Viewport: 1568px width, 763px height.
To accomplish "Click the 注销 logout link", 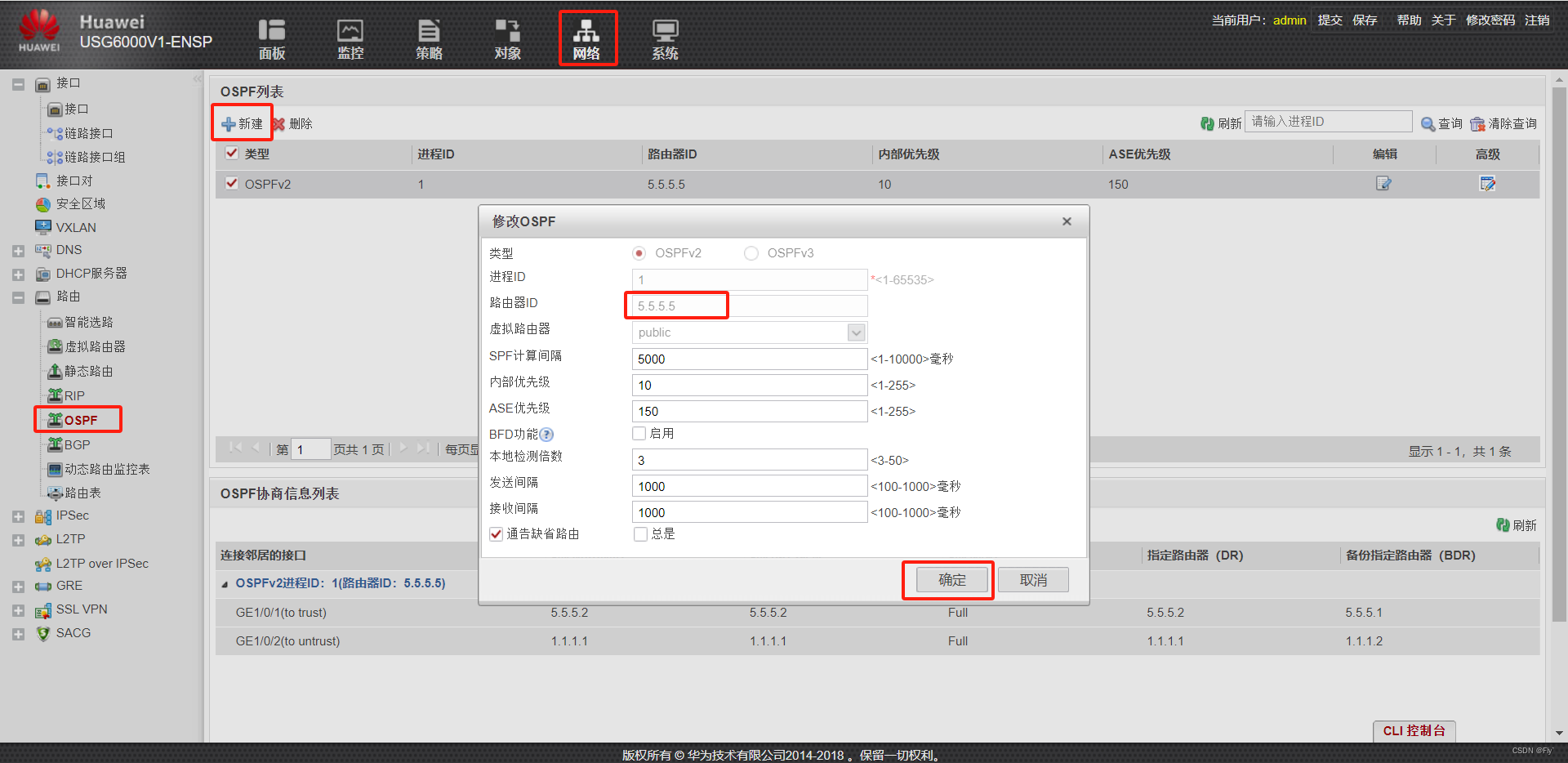I will pos(1537,20).
